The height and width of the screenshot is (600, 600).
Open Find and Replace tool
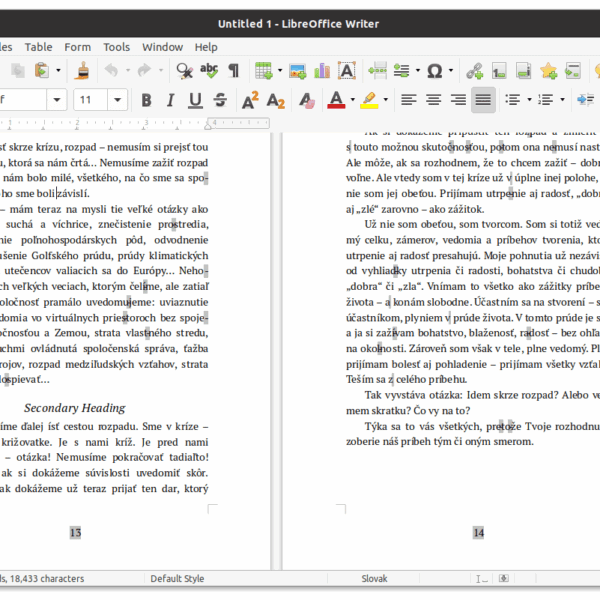184,71
